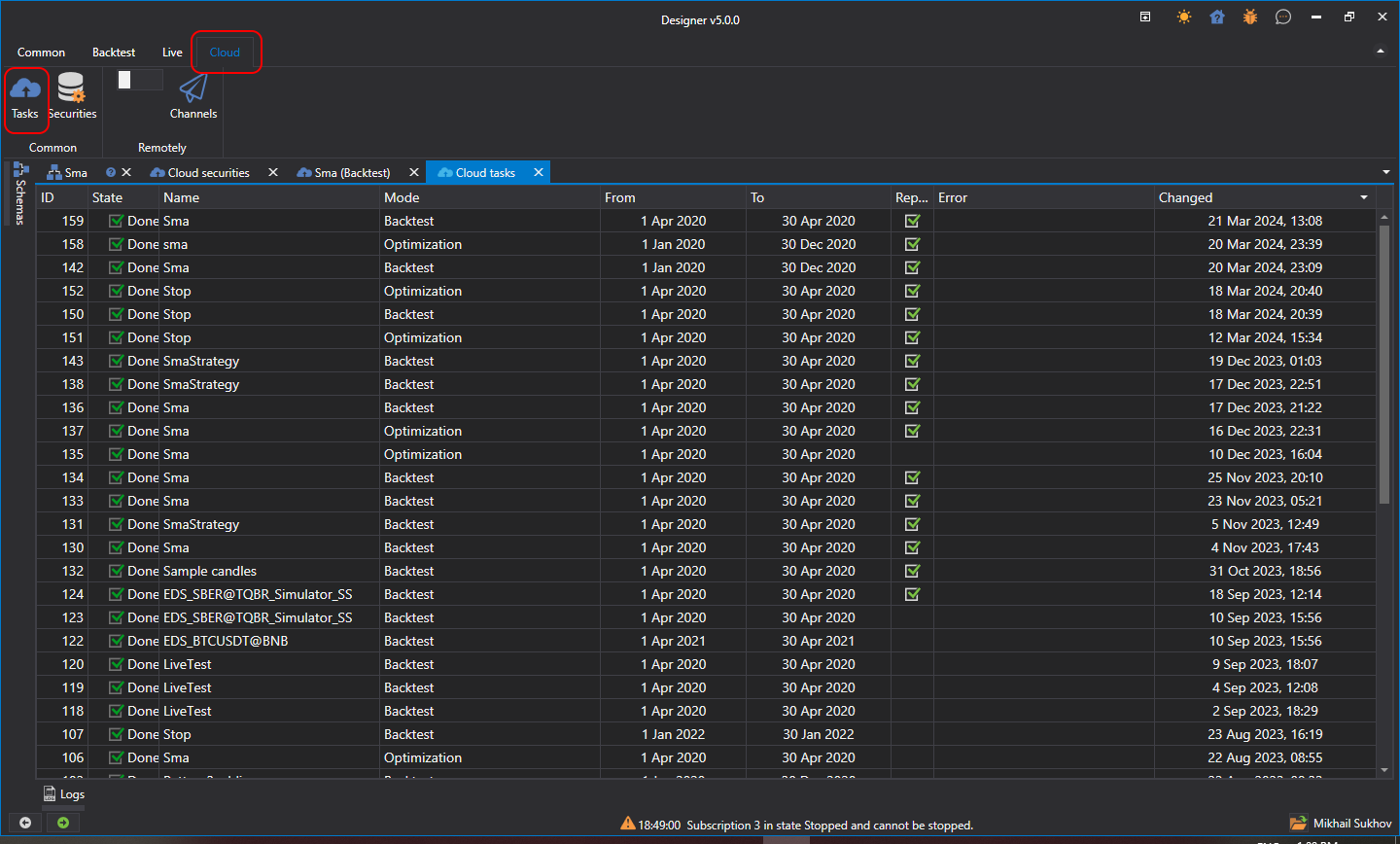The height and width of the screenshot is (844, 1400).
Task: Click the back arrow in status bar
Action: tap(25, 823)
